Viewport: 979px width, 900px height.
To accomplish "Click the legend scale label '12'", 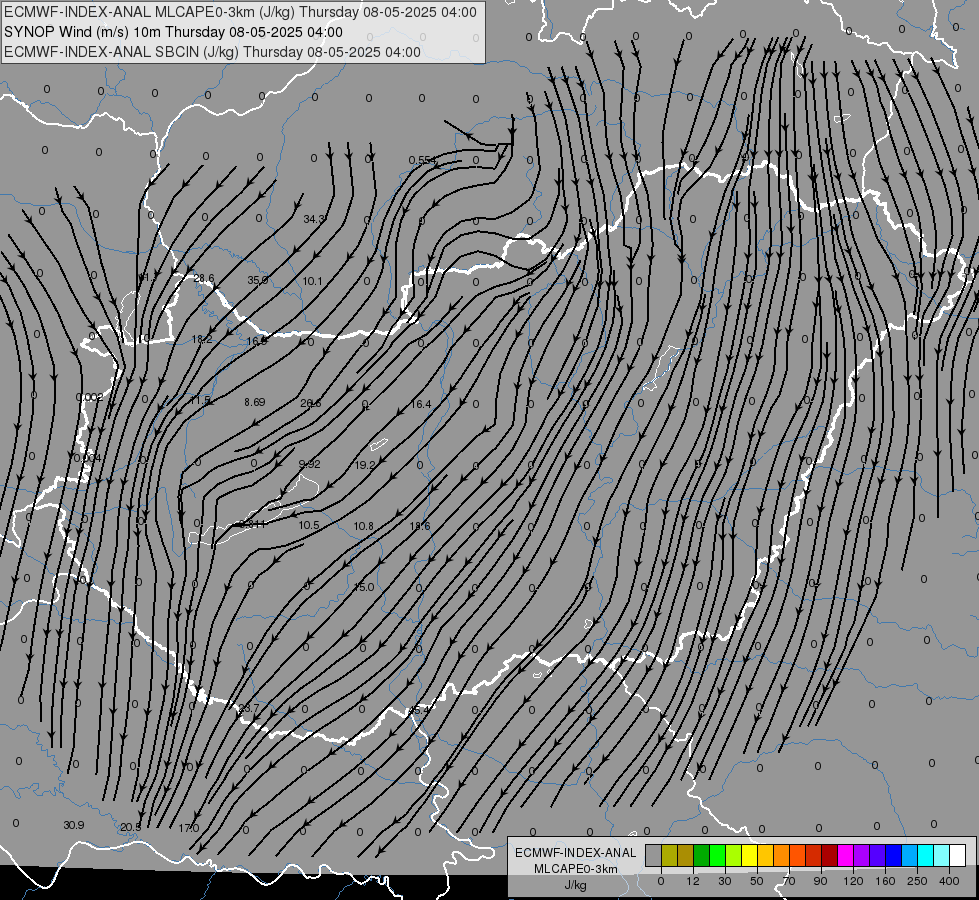I will click(693, 881).
